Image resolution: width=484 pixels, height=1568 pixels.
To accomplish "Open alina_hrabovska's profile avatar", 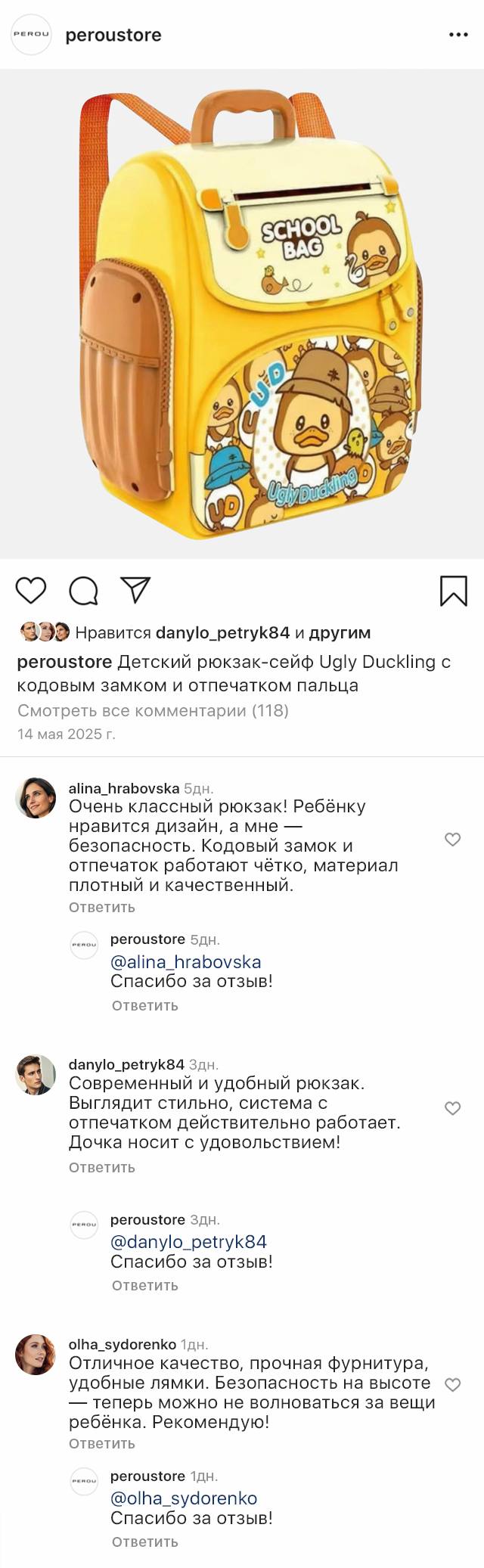I will point(36,797).
